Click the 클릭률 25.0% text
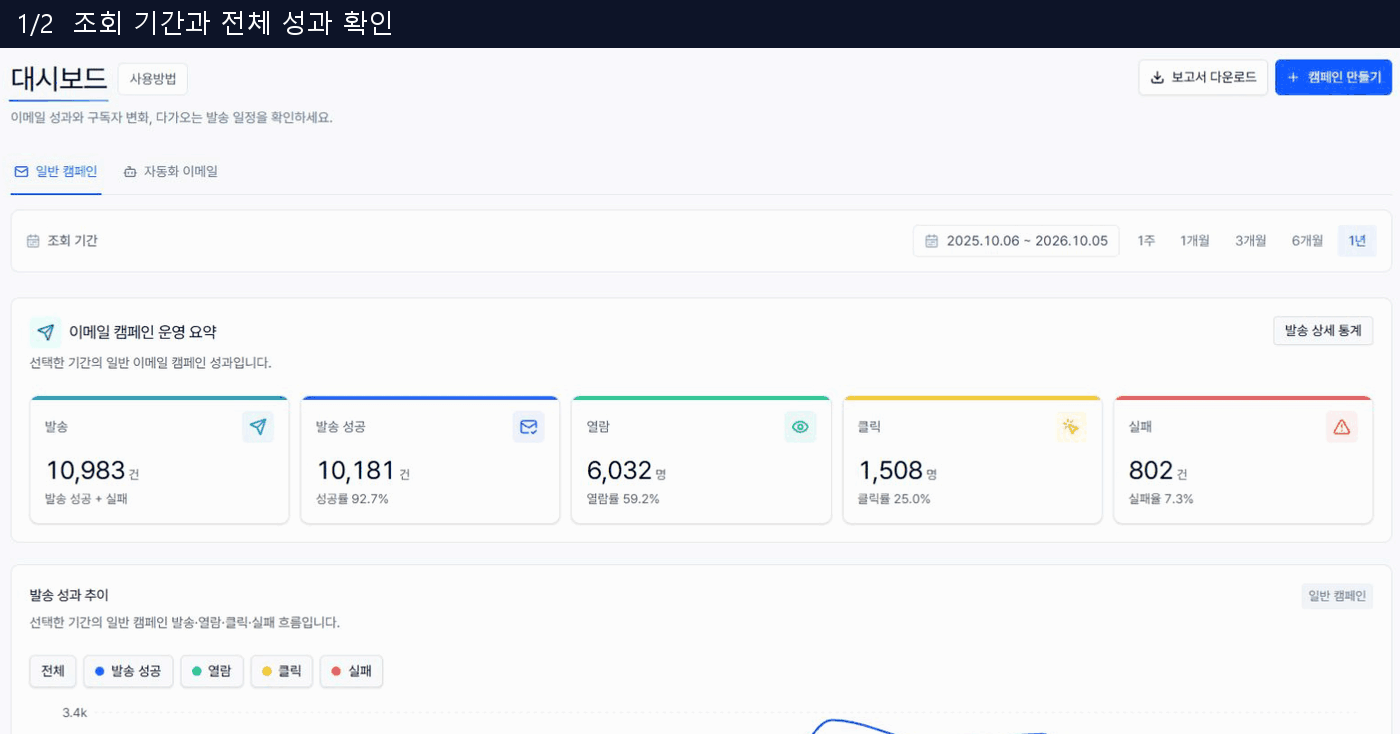 (894, 499)
